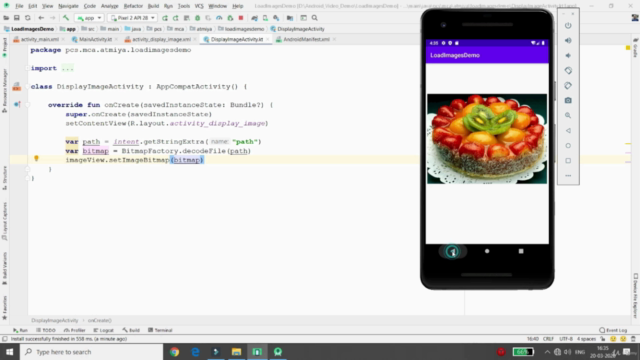The width and height of the screenshot is (640, 360).
Task: Click CRLF line separator in status bar
Action: 548,339
